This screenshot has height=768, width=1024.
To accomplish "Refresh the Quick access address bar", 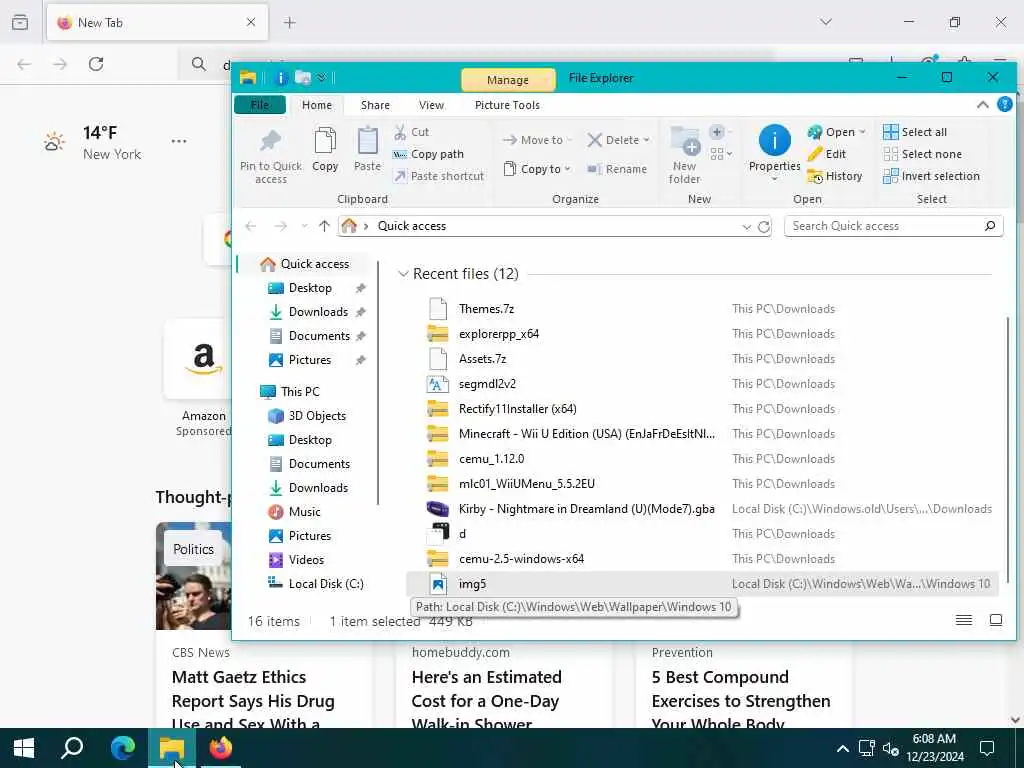I will coord(763,227).
